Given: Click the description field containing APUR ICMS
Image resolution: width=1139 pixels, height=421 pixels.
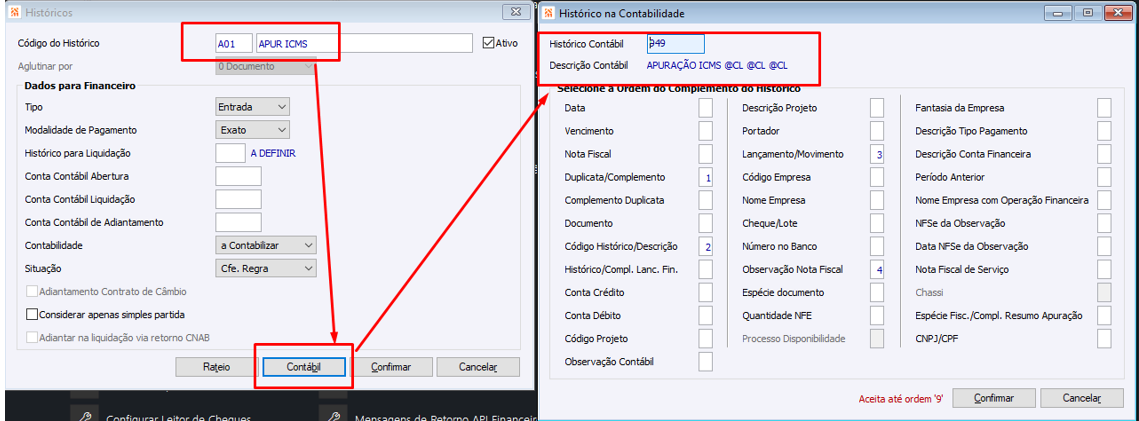Looking at the screenshot, I should point(365,44).
